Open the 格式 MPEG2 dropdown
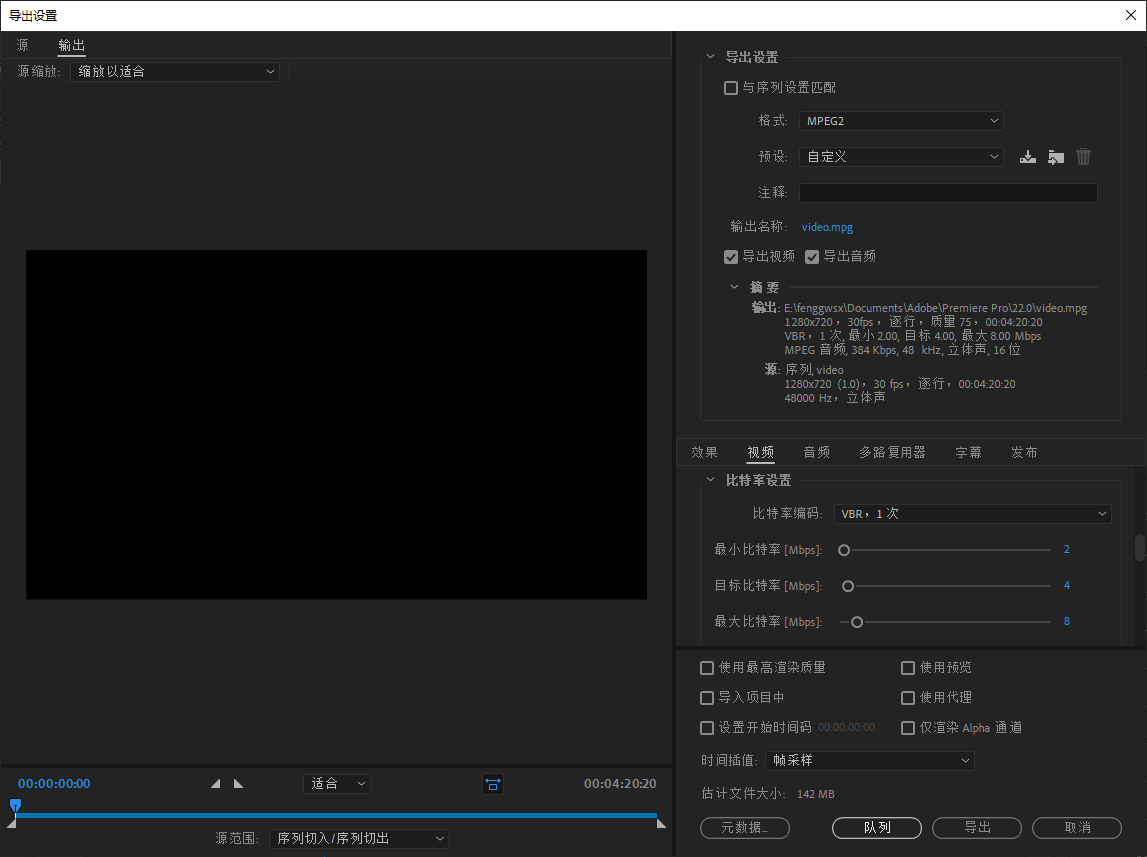The image size is (1147, 857). click(900, 121)
